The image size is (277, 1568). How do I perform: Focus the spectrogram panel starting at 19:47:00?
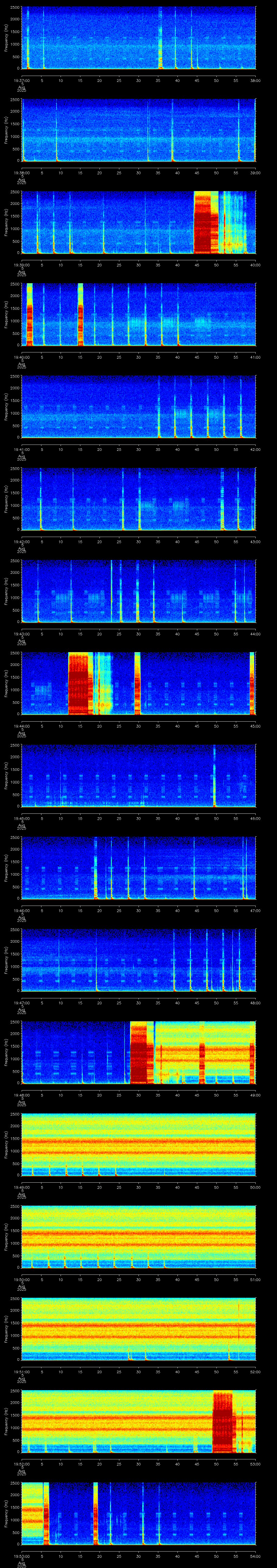pyautogui.click(x=138, y=960)
